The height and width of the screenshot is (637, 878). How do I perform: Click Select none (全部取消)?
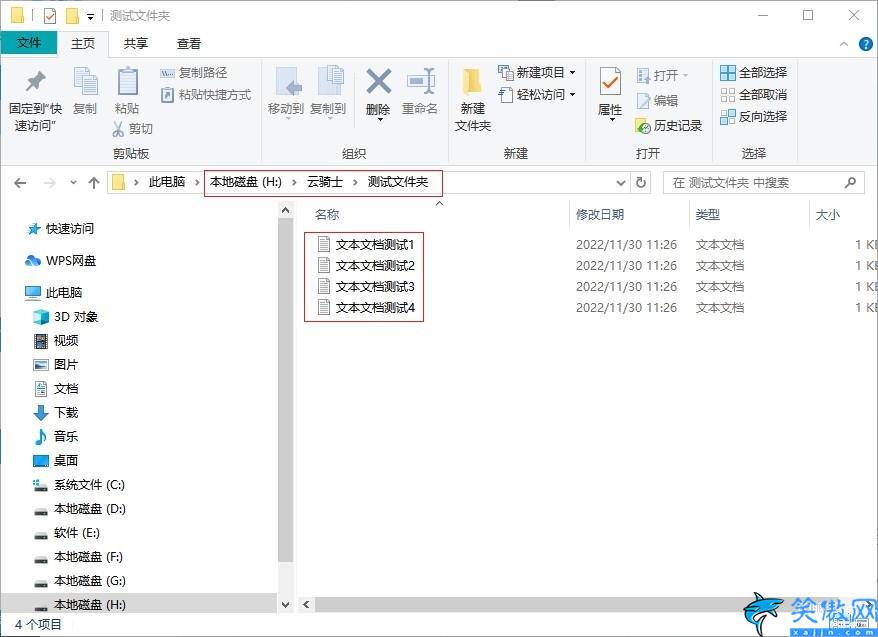click(754, 95)
